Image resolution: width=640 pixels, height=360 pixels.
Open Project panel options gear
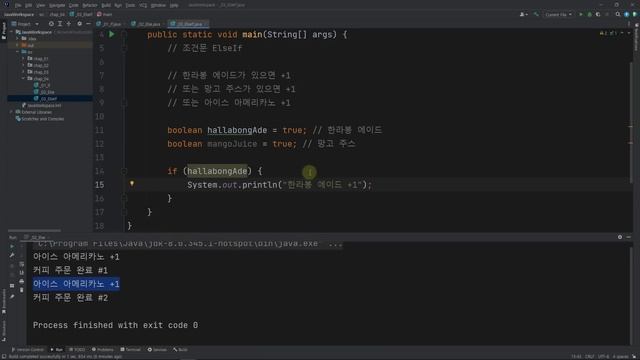79,24
